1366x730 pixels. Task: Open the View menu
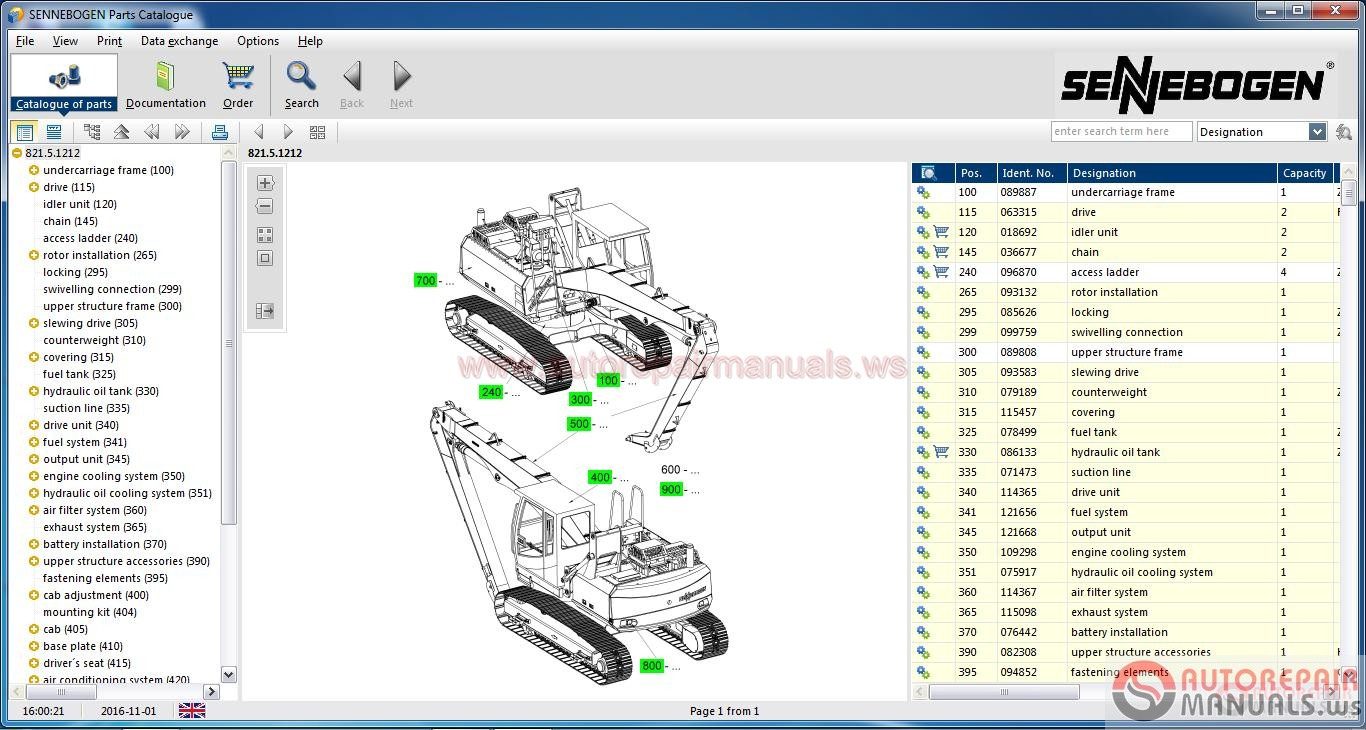pos(65,41)
